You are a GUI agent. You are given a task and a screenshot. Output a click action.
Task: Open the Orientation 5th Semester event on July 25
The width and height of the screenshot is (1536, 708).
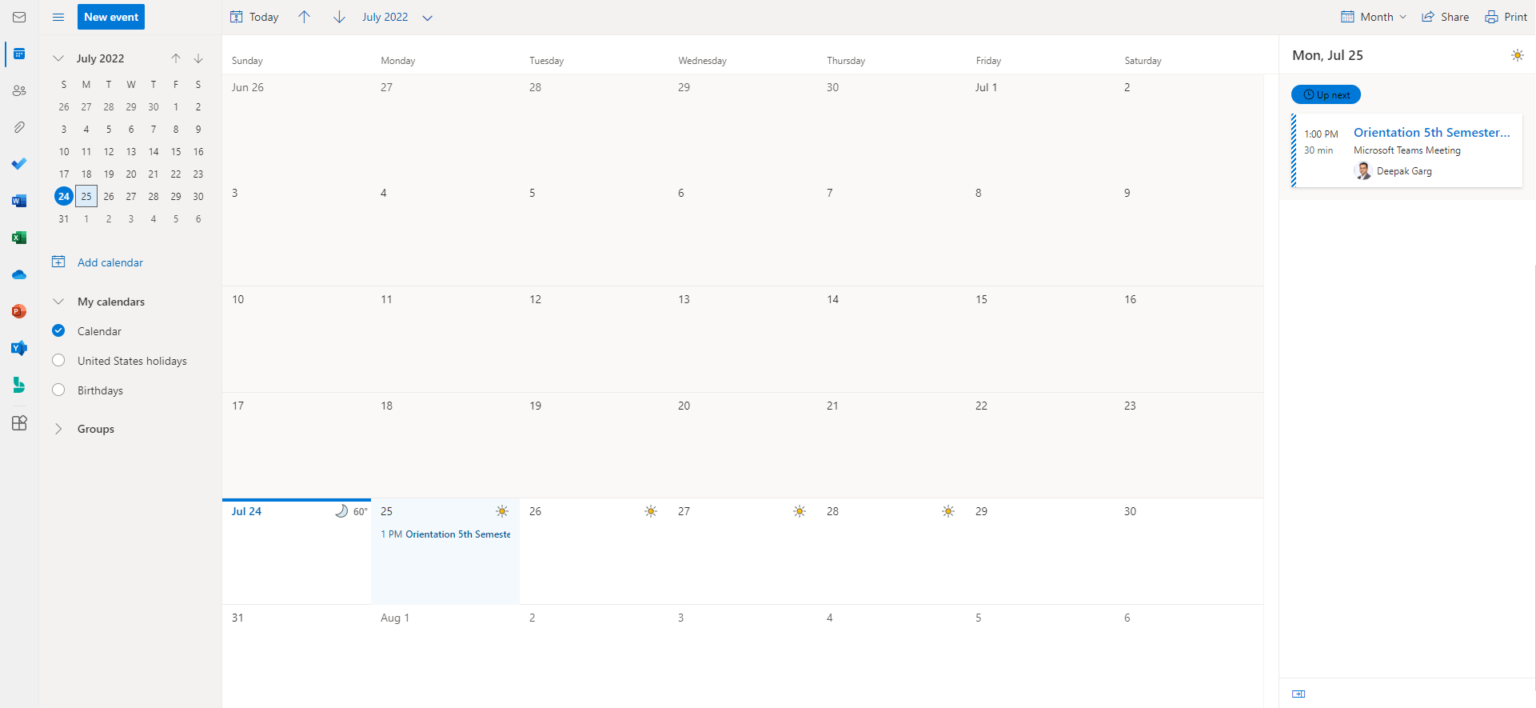coord(446,534)
